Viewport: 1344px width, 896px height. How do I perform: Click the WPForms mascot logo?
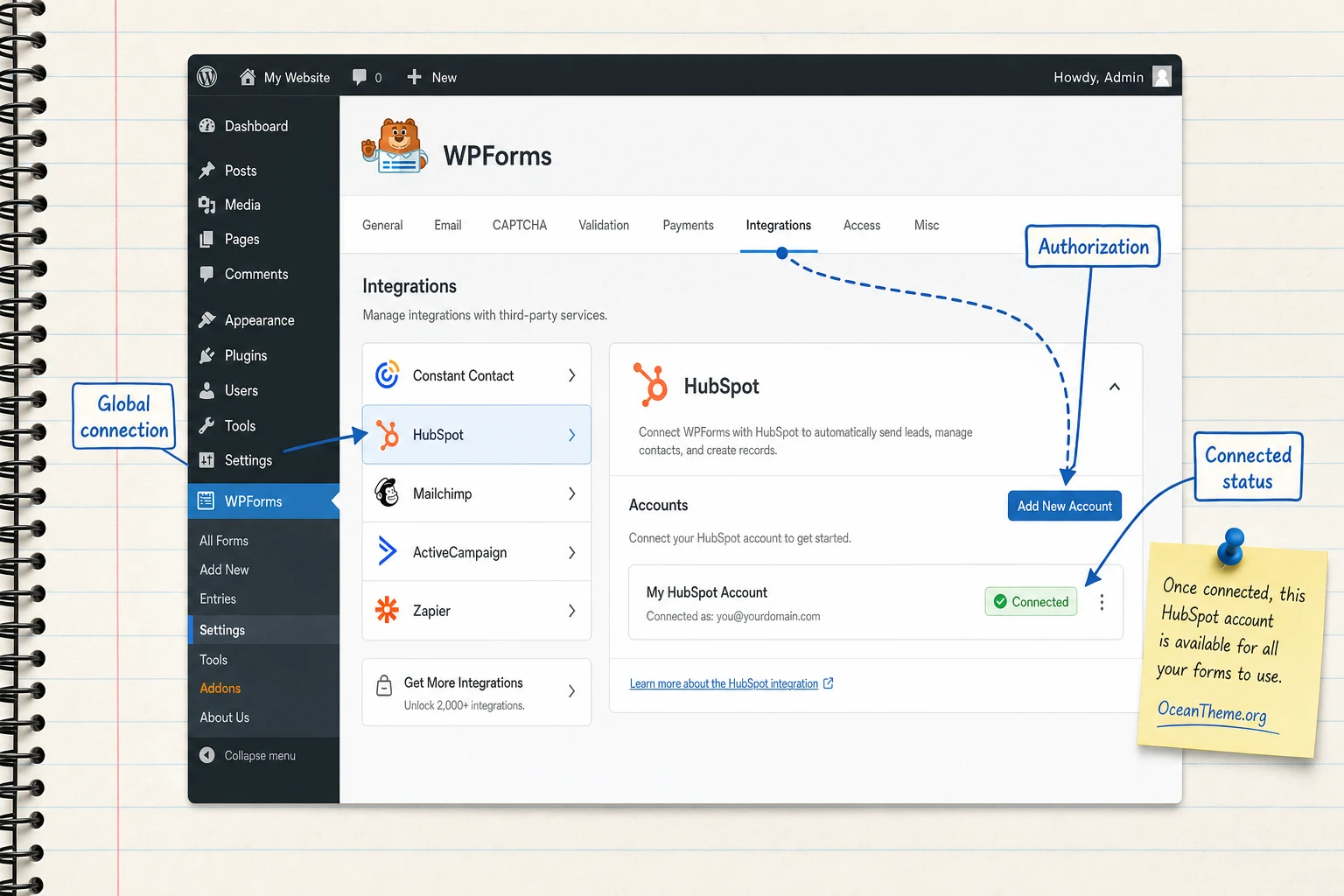click(395, 146)
